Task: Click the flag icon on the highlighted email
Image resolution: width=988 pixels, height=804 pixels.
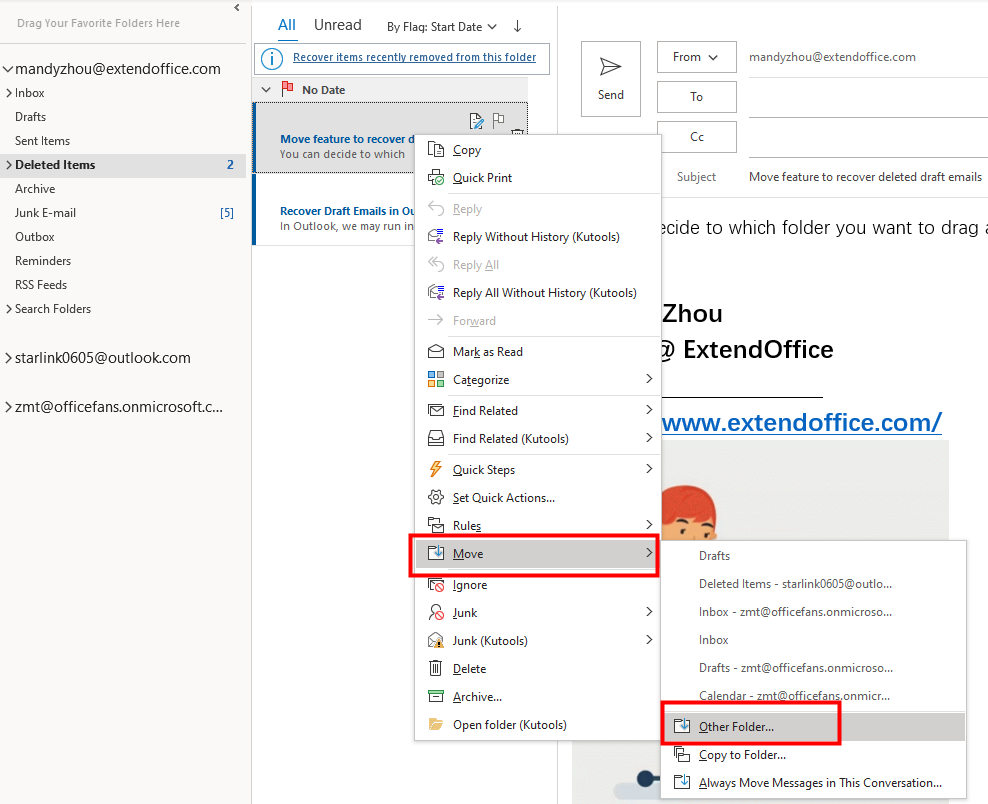Action: (497, 120)
